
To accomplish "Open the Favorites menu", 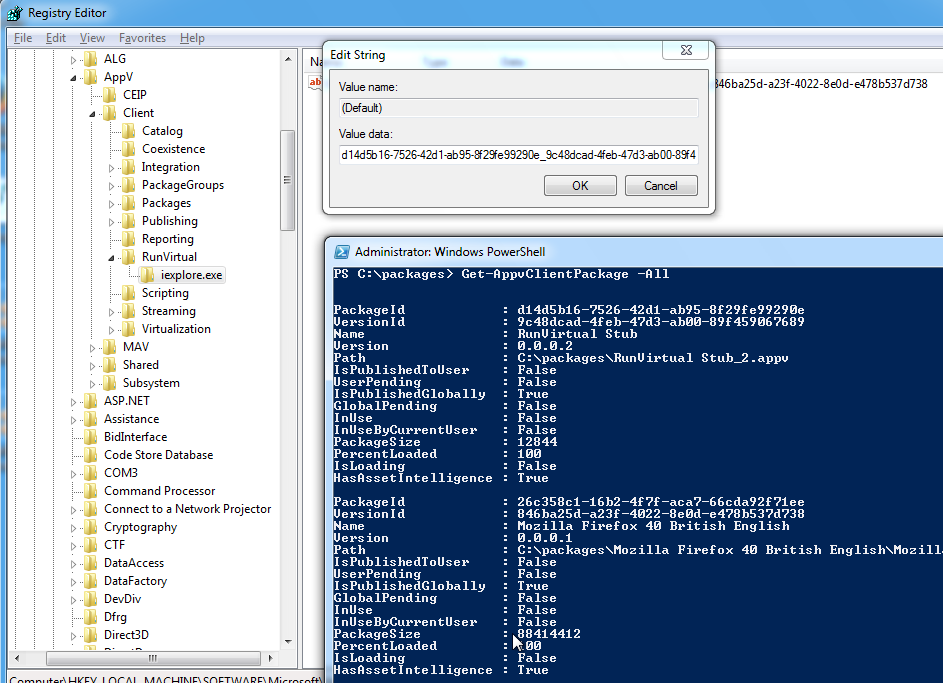I will [142, 38].
